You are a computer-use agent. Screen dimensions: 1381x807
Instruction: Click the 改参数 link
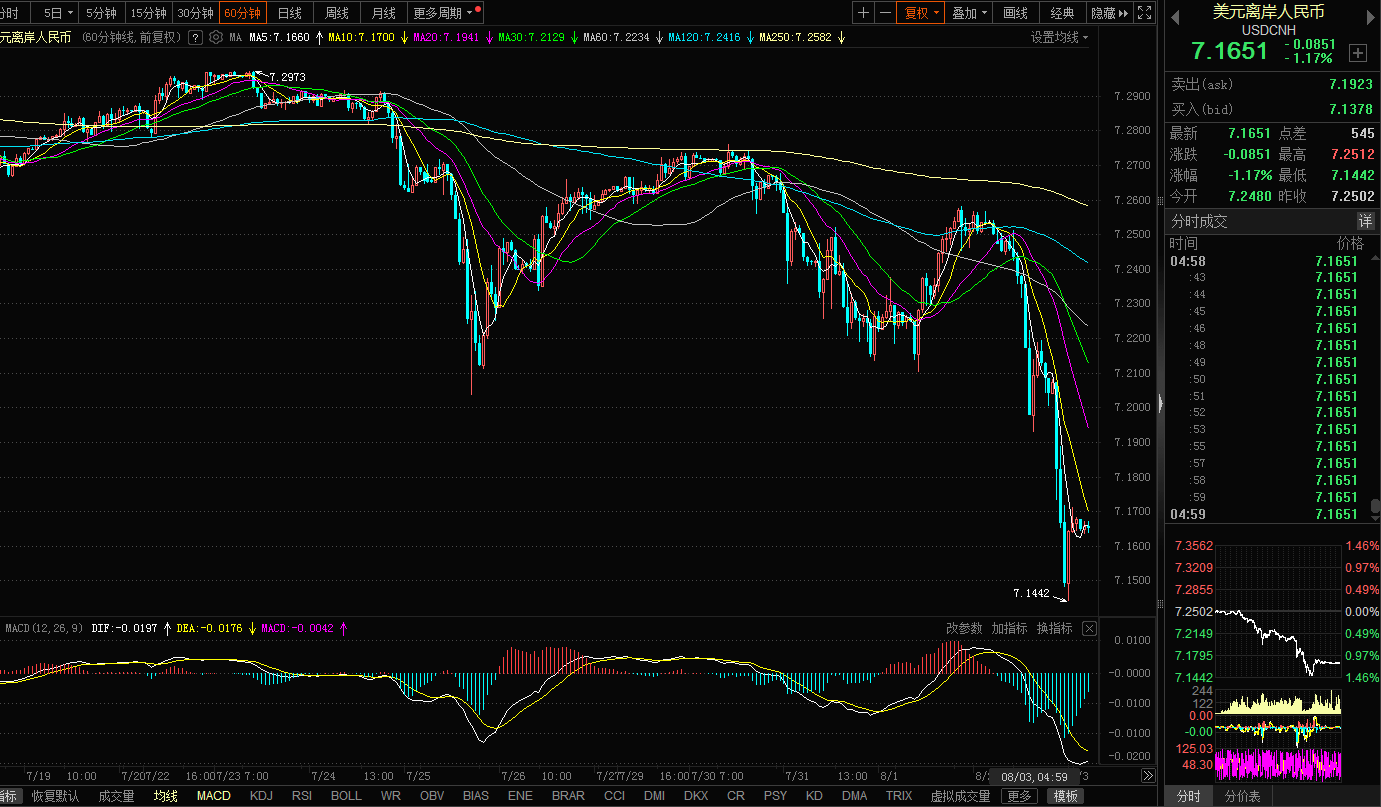964,628
